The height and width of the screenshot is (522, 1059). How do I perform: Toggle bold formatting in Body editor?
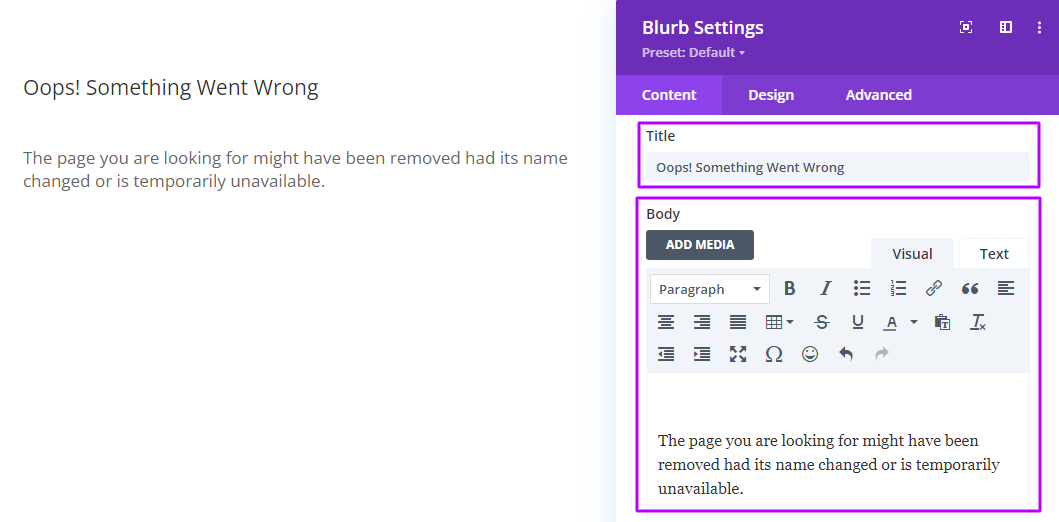(x=789, y=289)
